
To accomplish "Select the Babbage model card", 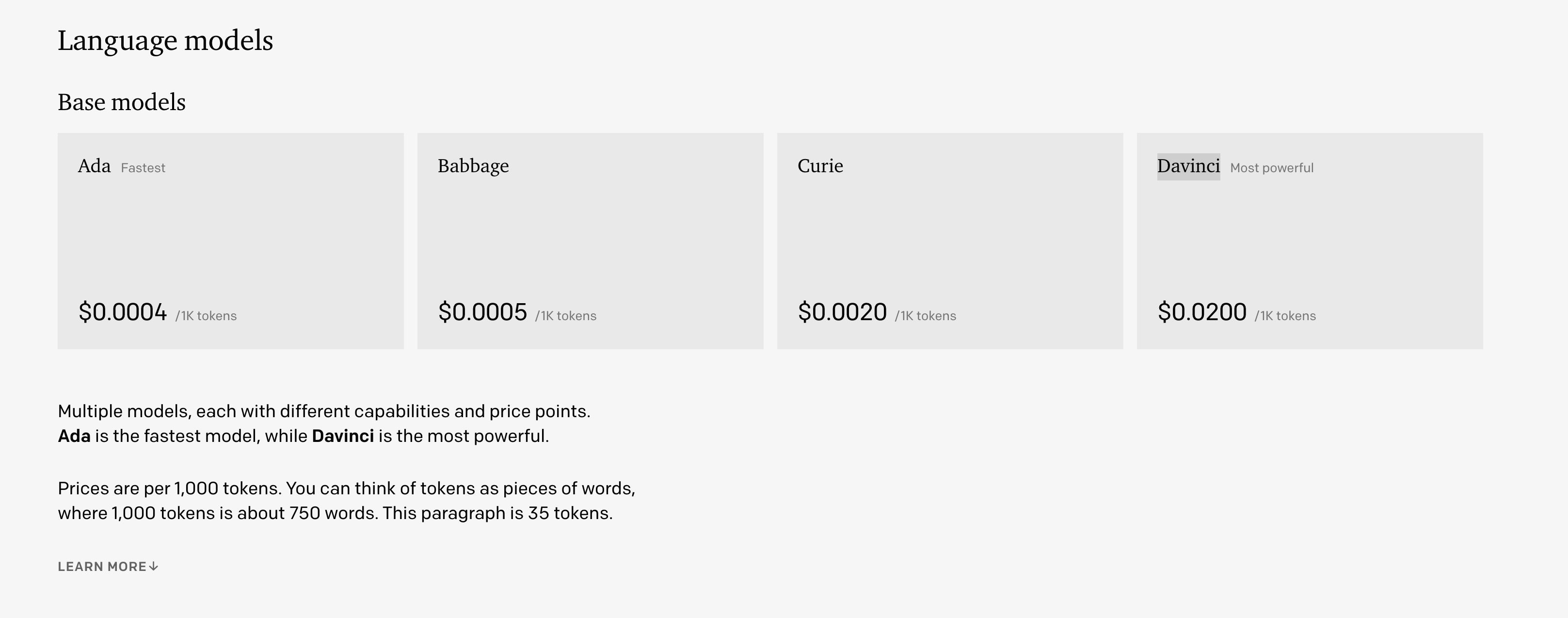I will [591, 241].
